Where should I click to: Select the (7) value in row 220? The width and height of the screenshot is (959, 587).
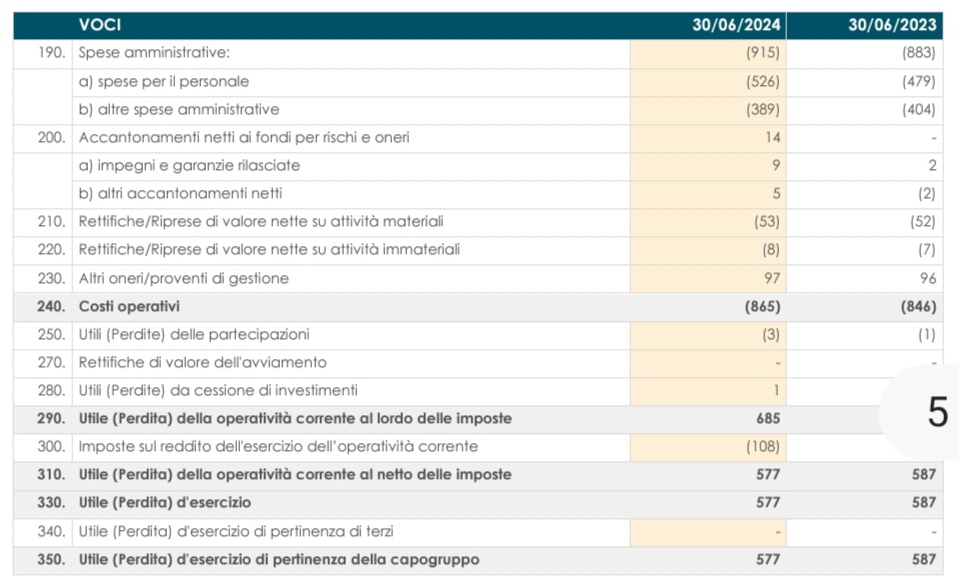click(927, 249)
